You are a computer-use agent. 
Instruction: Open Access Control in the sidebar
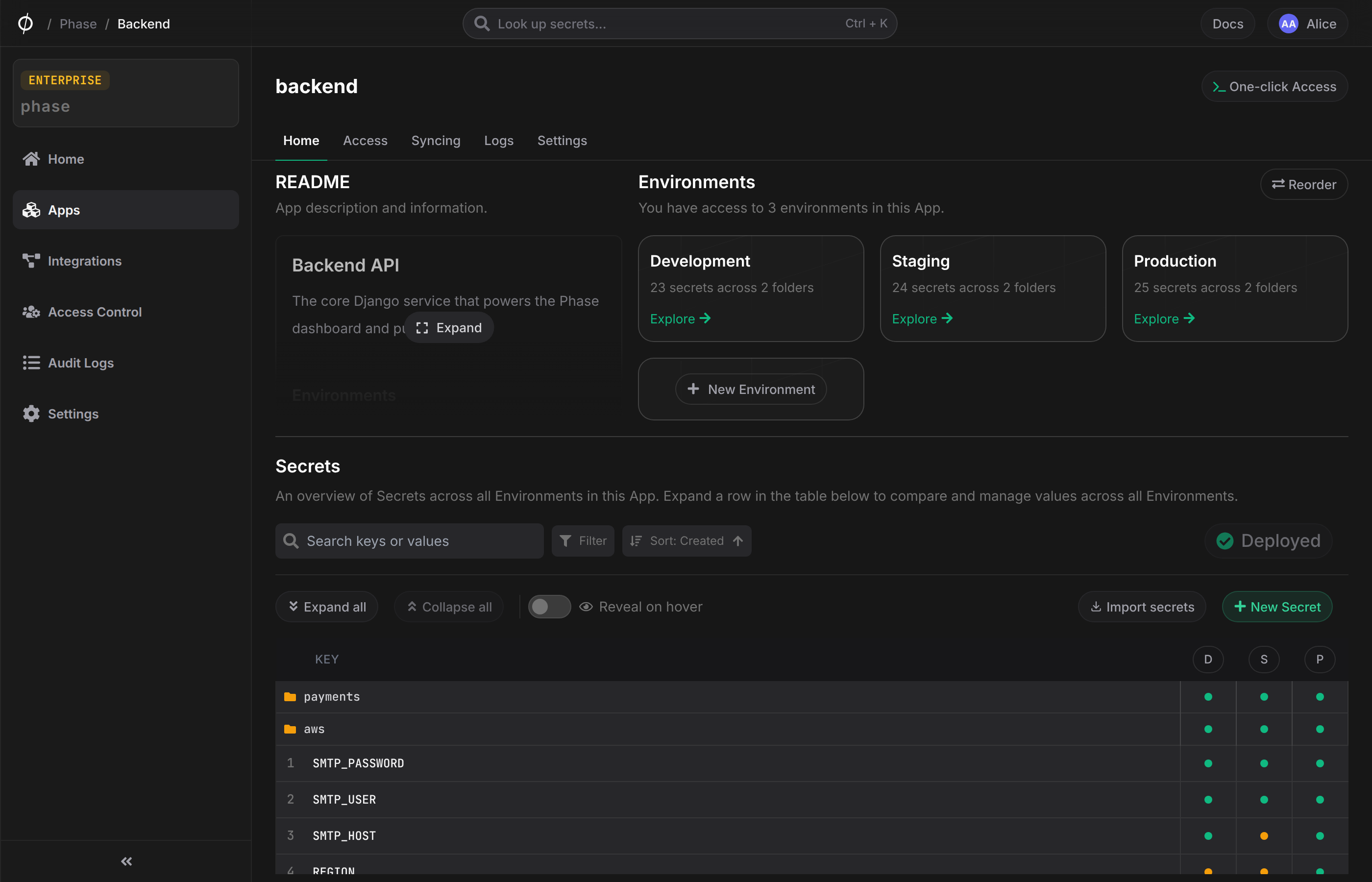tap(125, 312)
